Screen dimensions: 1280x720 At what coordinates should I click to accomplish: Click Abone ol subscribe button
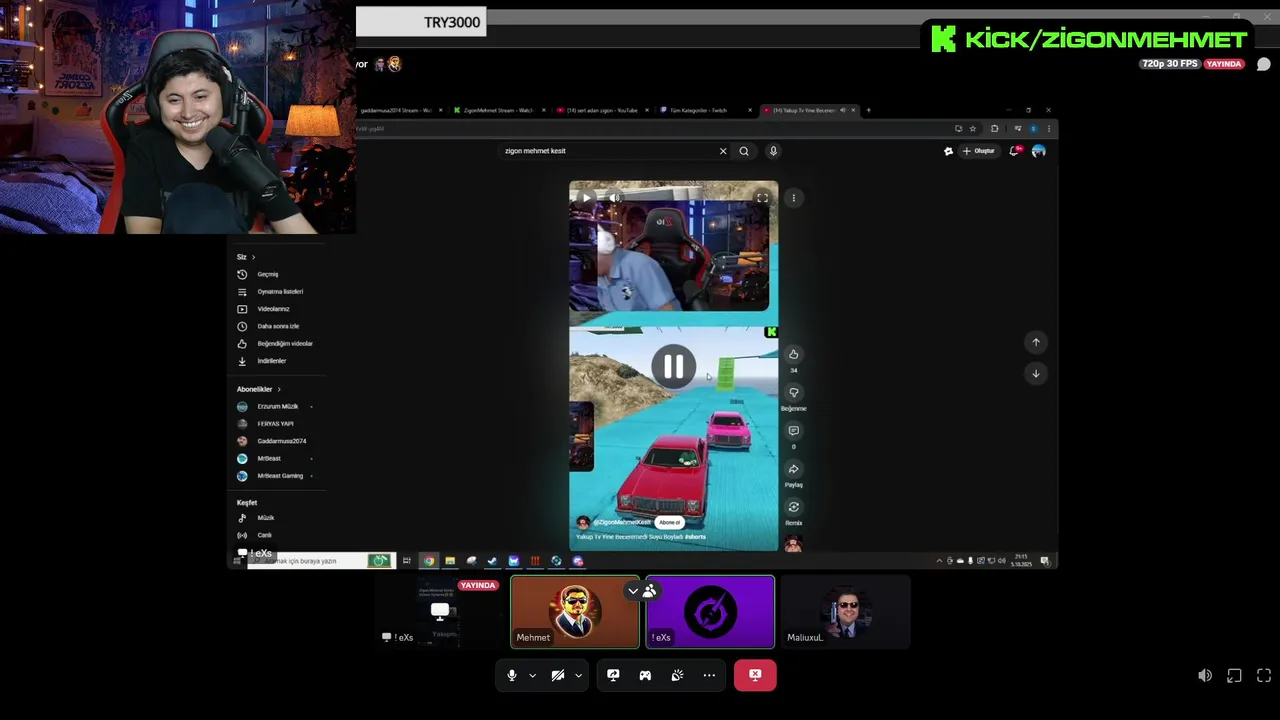click(670, 522)
